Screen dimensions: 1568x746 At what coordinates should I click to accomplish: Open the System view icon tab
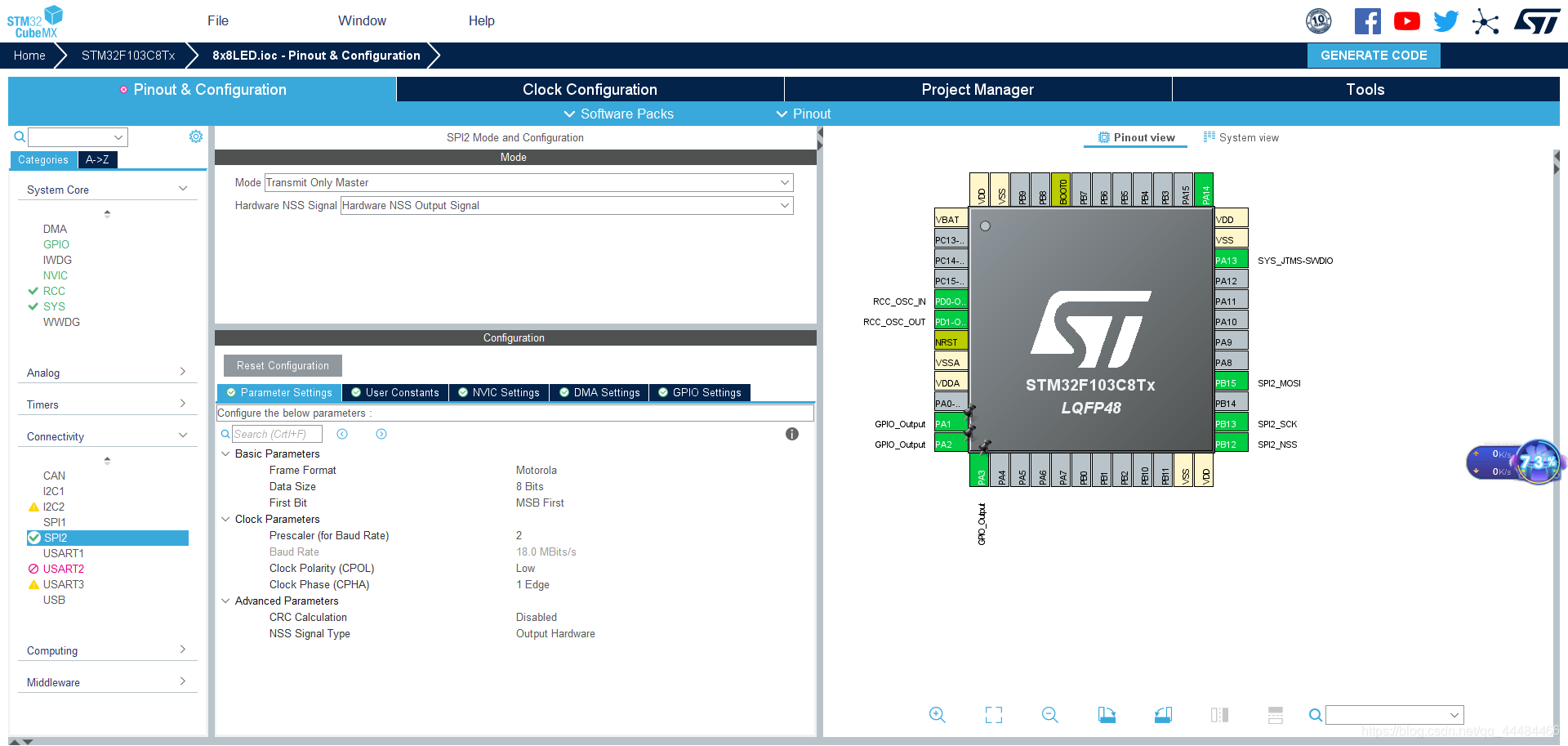click(1241, 137)
